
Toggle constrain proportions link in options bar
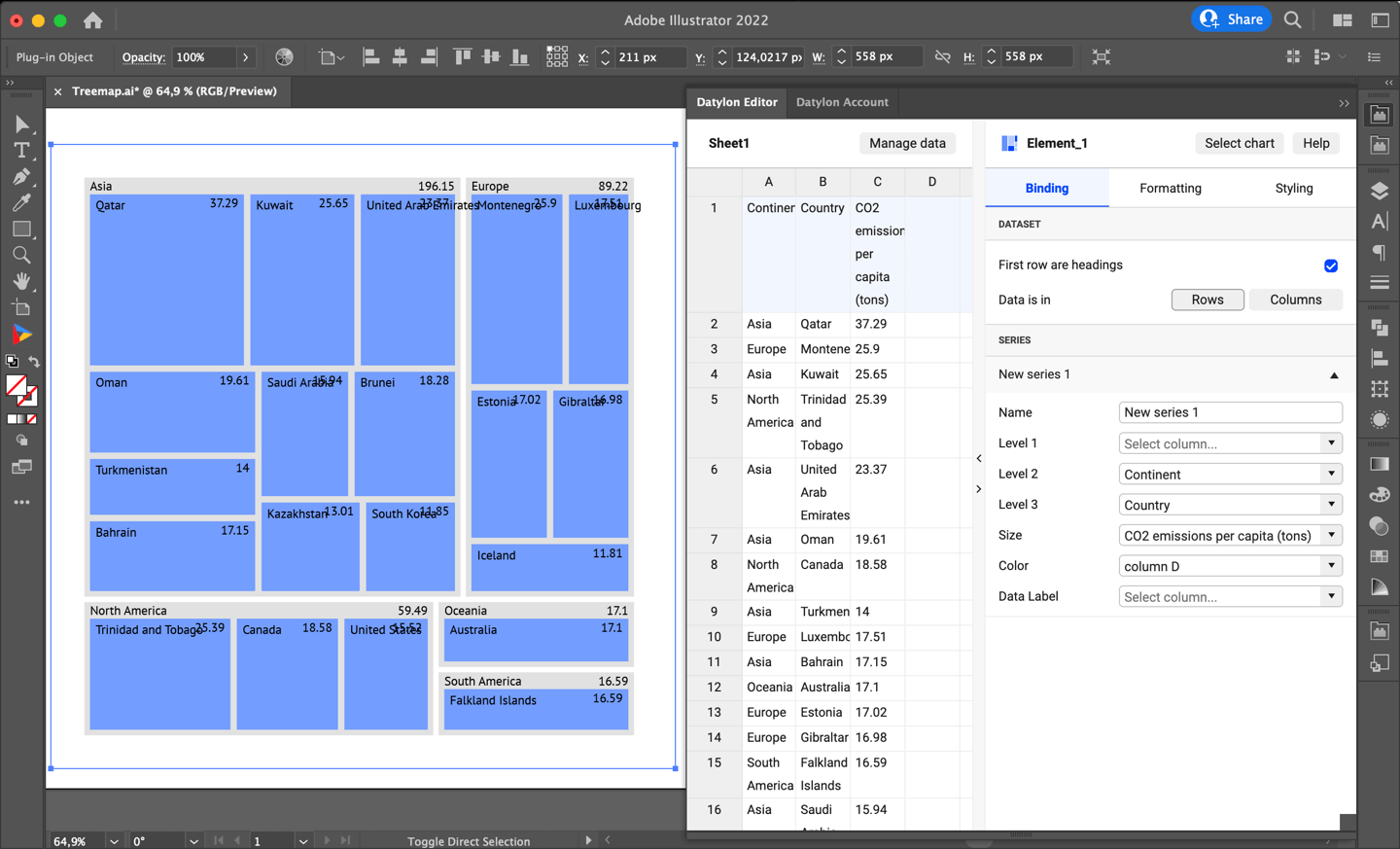(x=941, y=56)
